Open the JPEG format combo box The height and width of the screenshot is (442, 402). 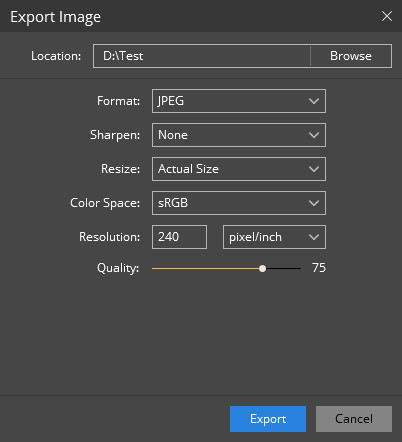tap(239, 101)
